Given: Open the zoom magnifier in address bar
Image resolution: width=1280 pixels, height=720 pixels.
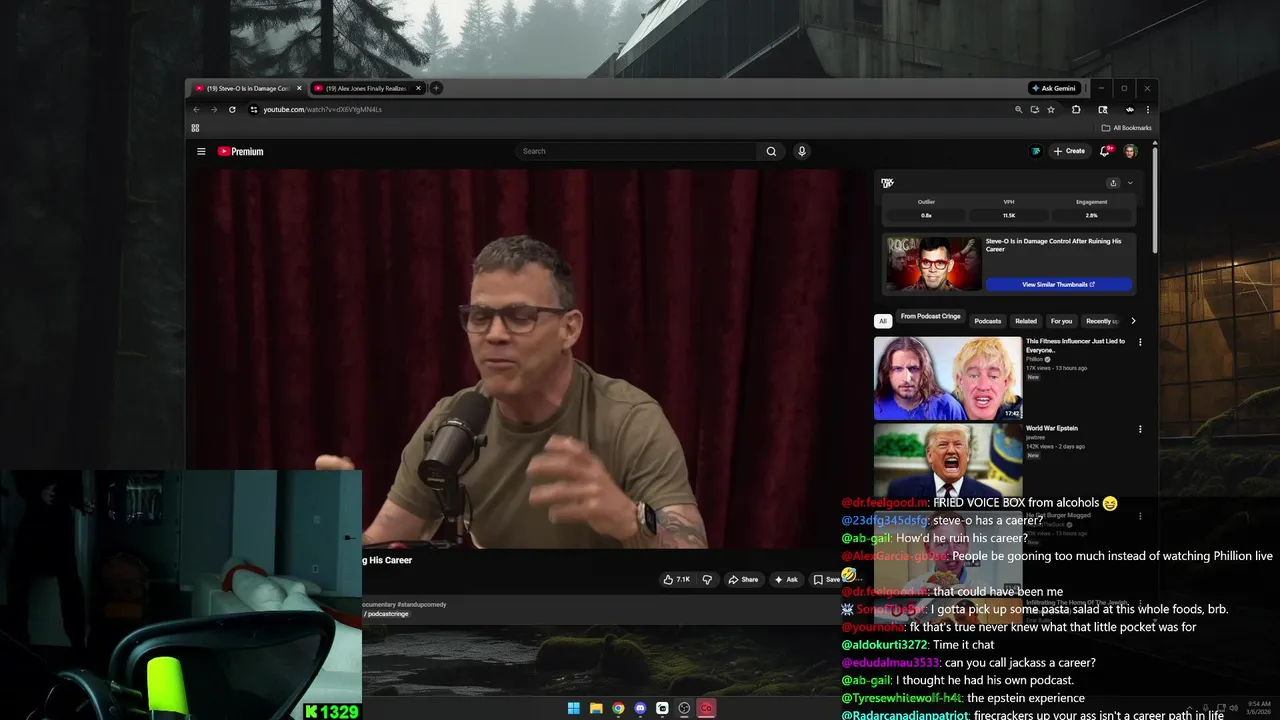Looking at the screenshot, I should pos(1019,109).
